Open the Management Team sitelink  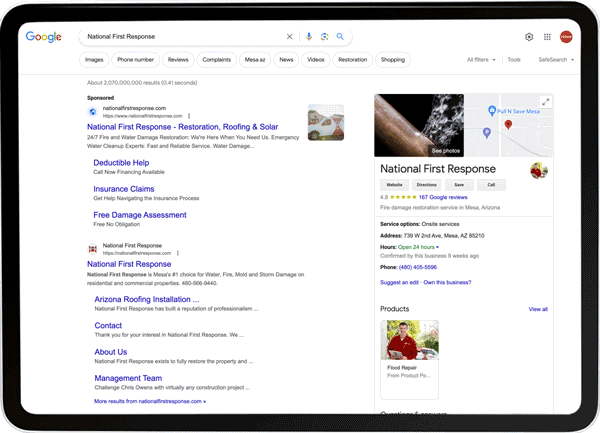(128, 378)
